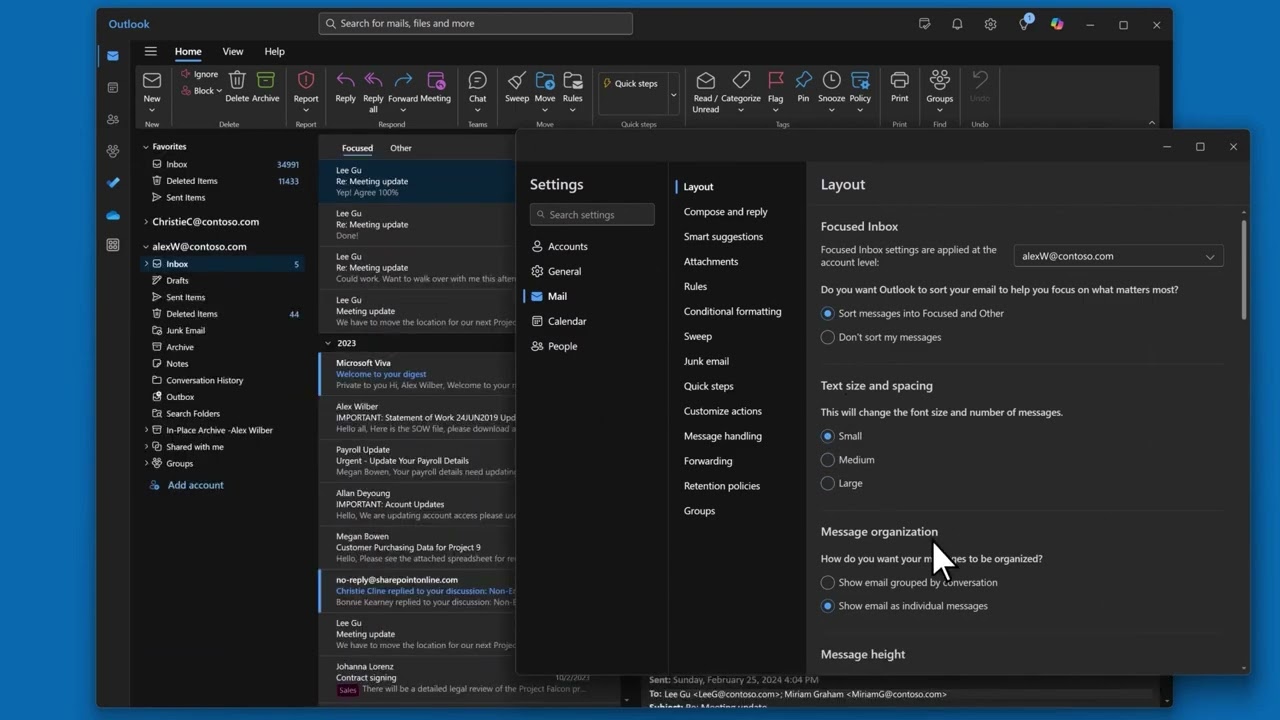Image resolution: width=1280 pixels, height=720 pixels.
Task: Open the alexW@contoso.com account dropdown
Action: pos(1118,256)
